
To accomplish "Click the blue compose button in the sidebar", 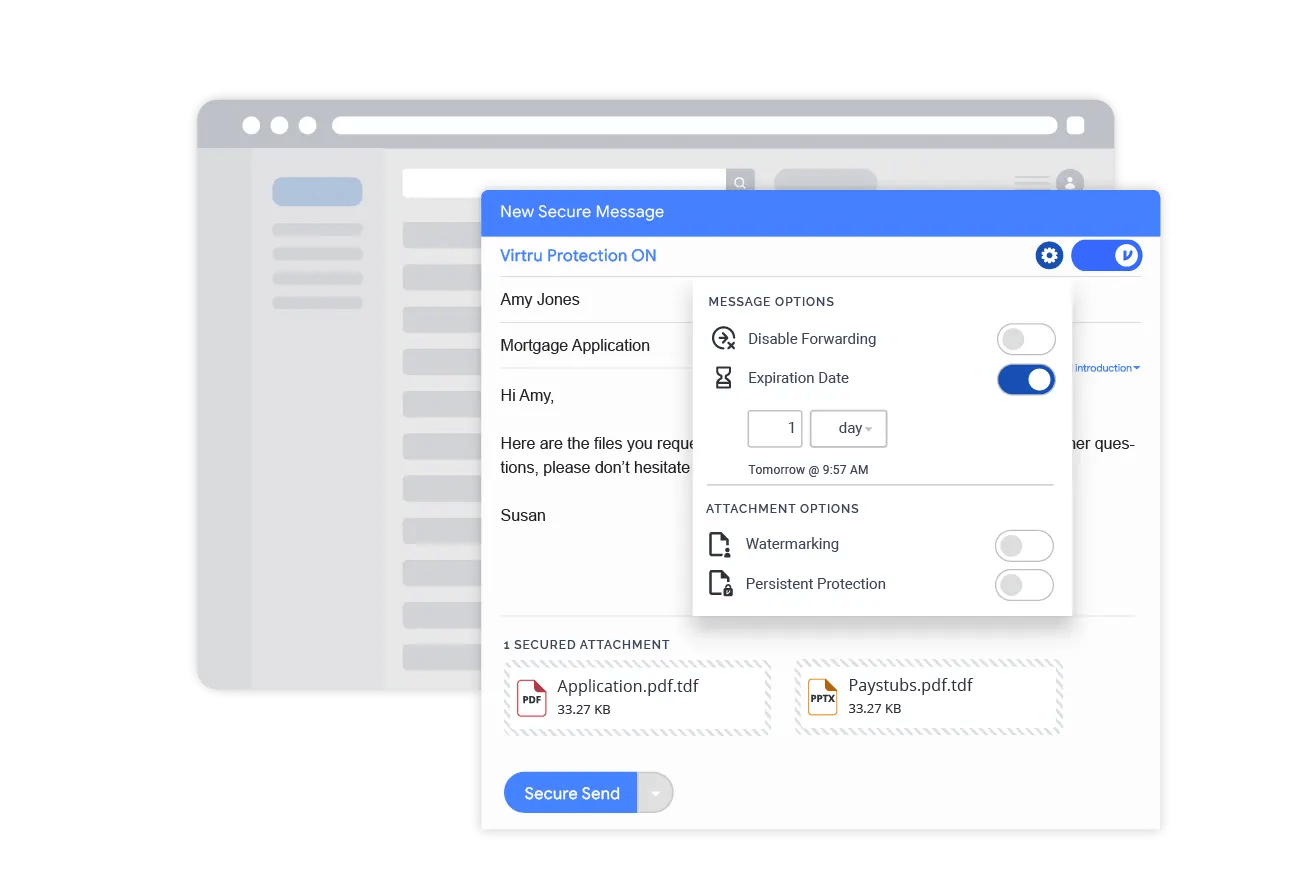I will coord(317,191).
